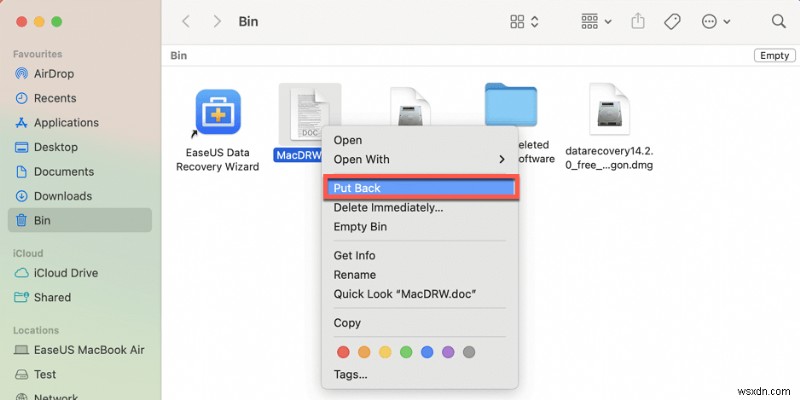
Task: Go forward with the right chevron
Action: pos(217,21)
